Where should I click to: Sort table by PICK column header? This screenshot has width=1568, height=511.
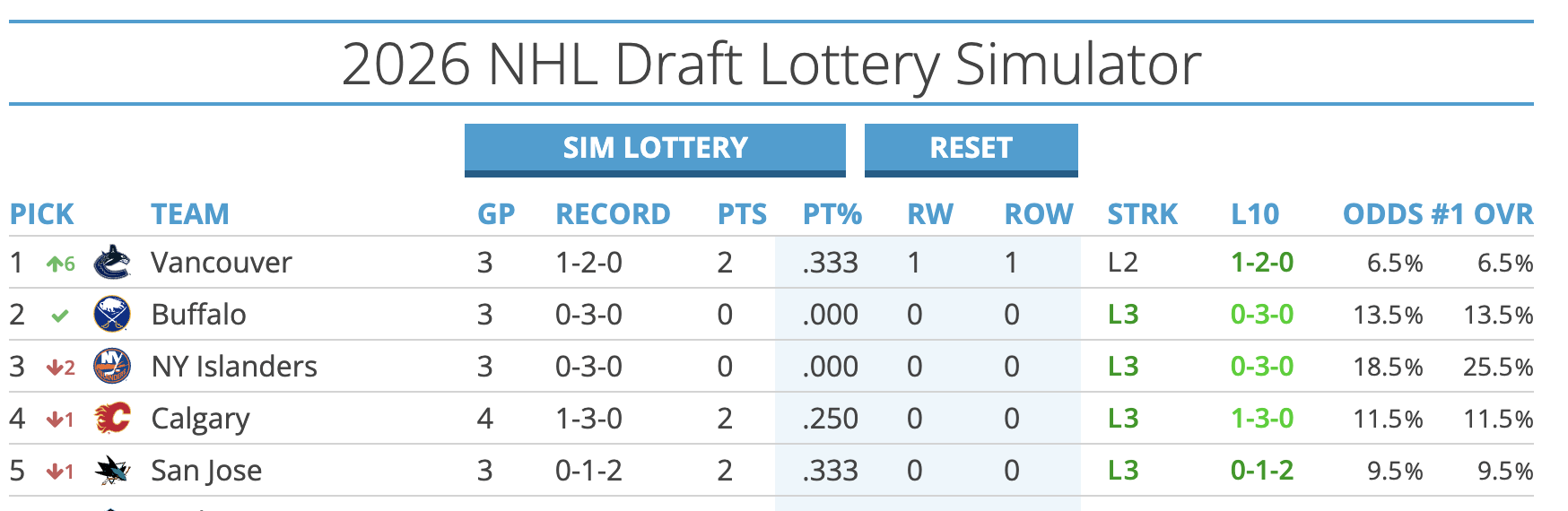[41, 214]
